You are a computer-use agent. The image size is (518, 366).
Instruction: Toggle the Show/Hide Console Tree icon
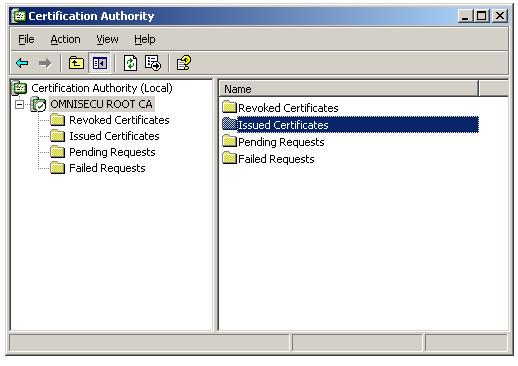(99, 63)
